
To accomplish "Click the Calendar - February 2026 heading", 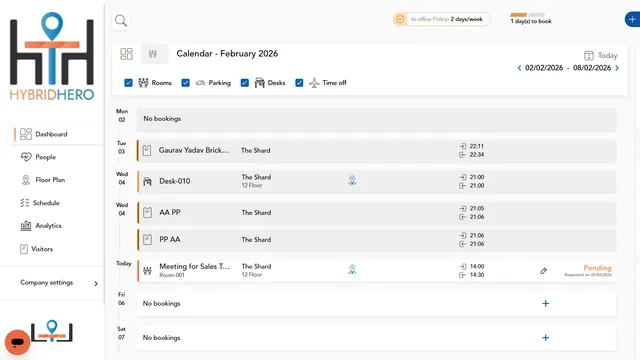I will (x=227, y=53).
